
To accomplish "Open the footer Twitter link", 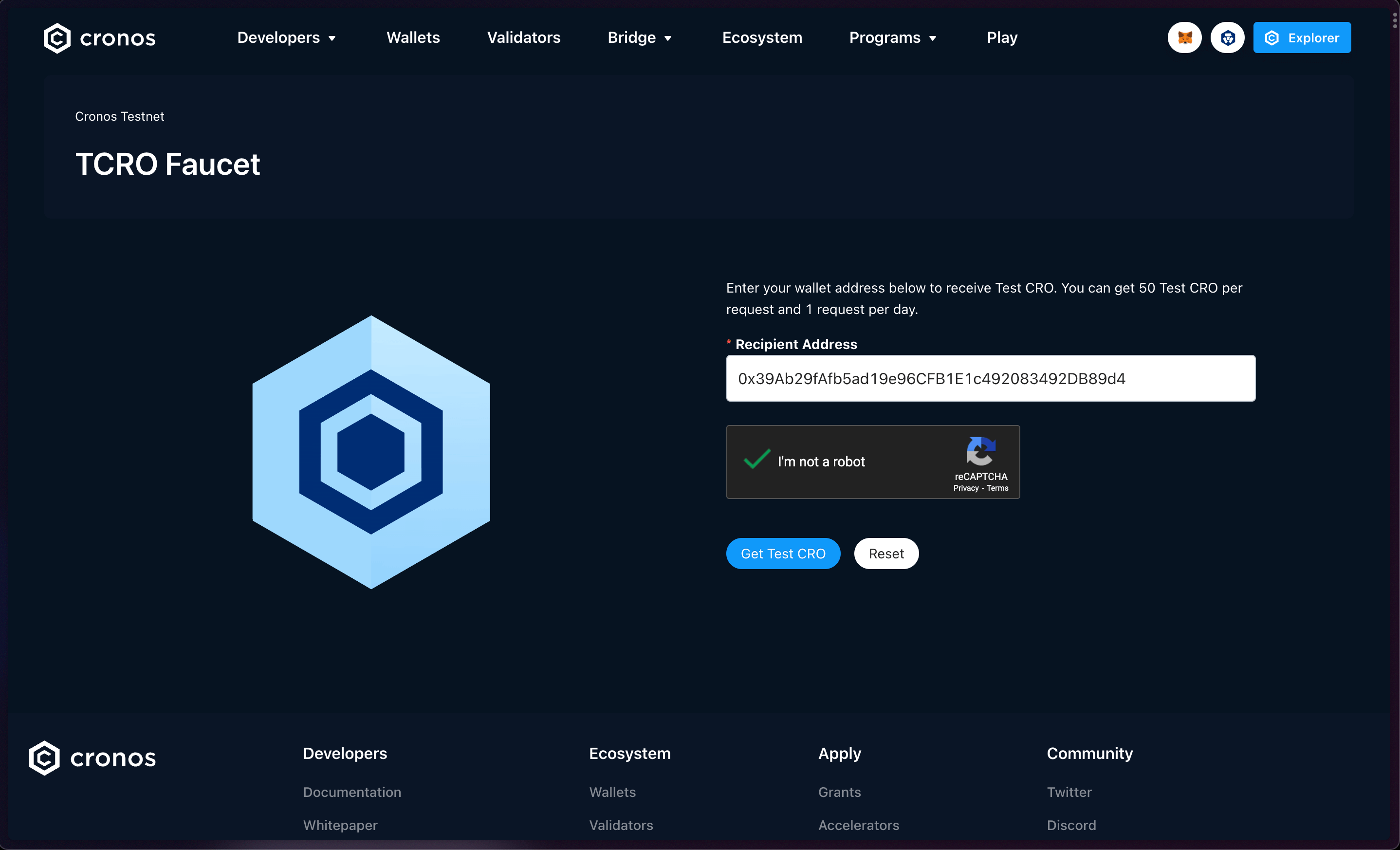I will click(x=1069, y=792).
